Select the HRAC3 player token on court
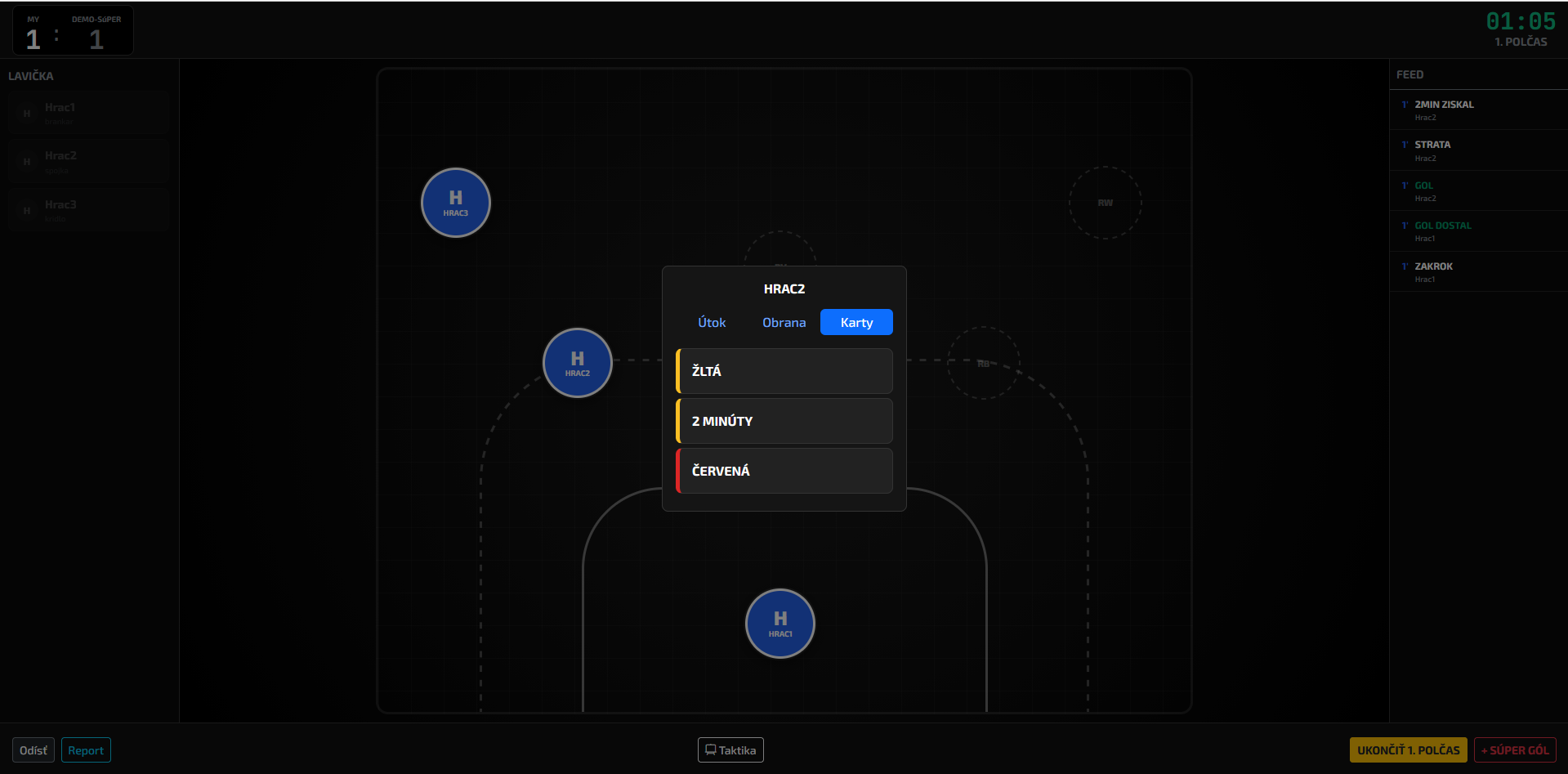Image resolution: width=1568 pixels, height=774 pixels. (455, 203)
